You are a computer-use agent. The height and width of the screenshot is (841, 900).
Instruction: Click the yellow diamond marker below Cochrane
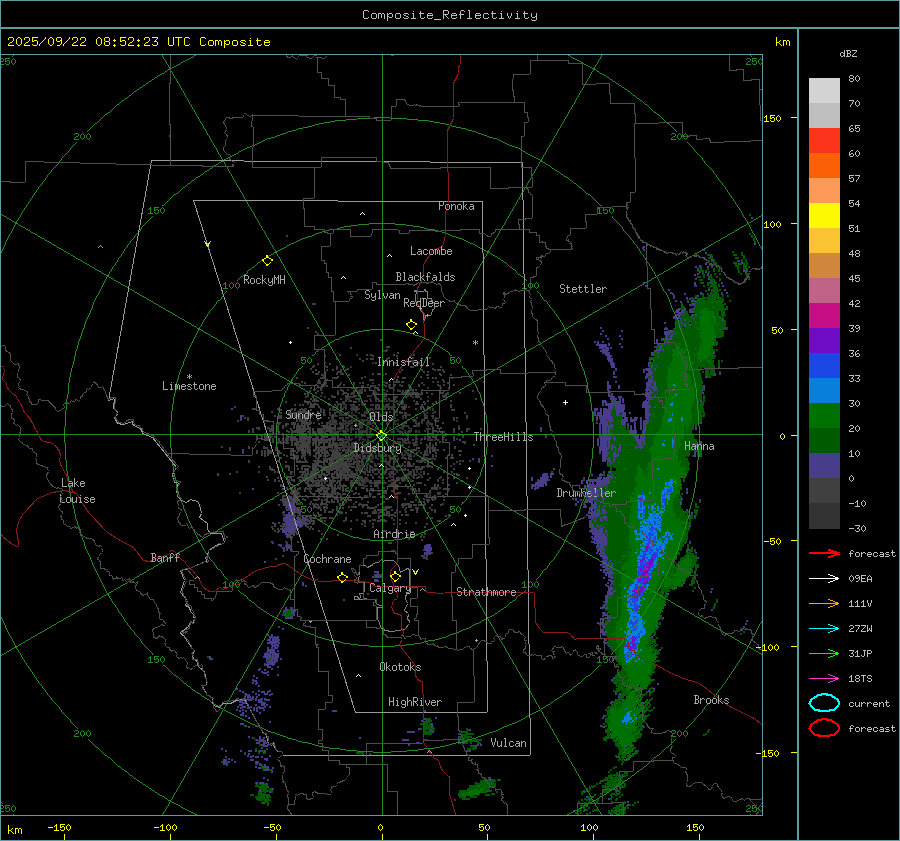tap(342, 578)
